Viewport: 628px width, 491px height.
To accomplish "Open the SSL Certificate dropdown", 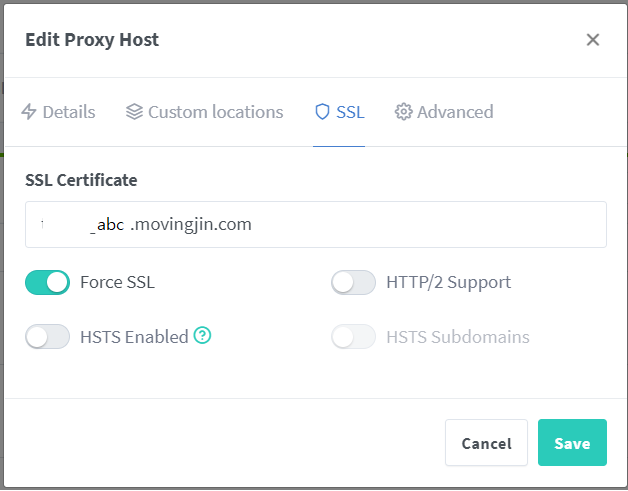I will pyautogui.click(x=316, y=224).
